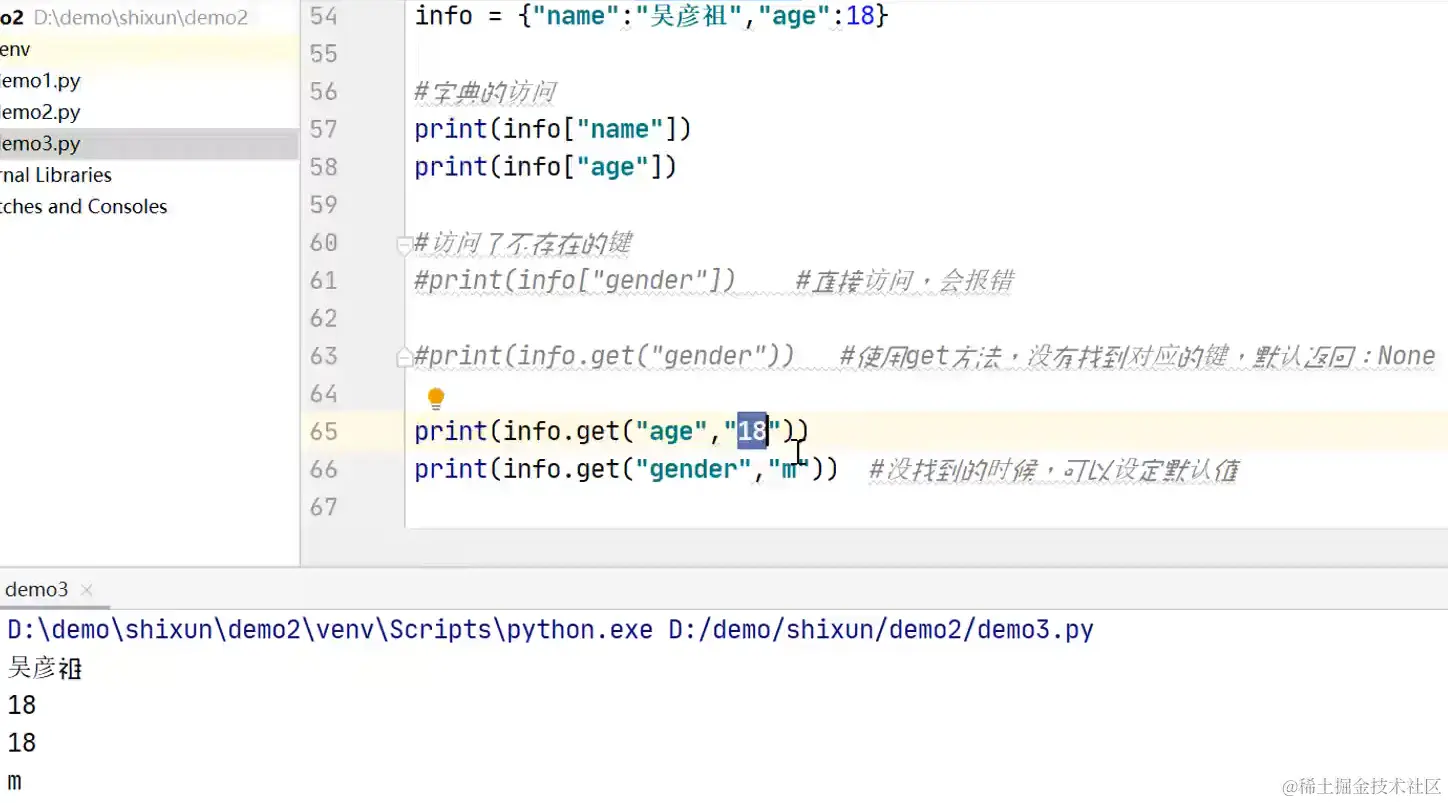Screen dimensions: 1448x803
Task: Click line number 67 in the gutter
Action: [x=323, y=507]
